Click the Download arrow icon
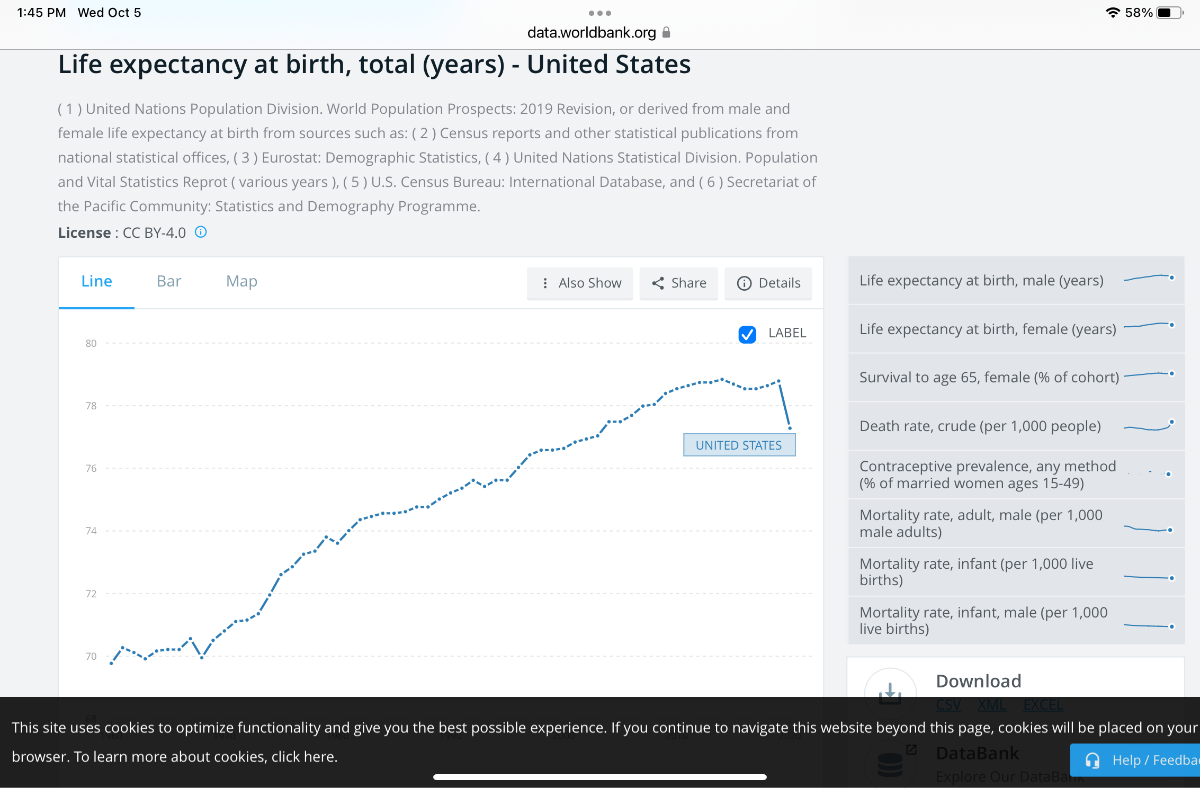Image resolution: width=1200 pixels, height=788 pixels. click(x=889, y=692)
